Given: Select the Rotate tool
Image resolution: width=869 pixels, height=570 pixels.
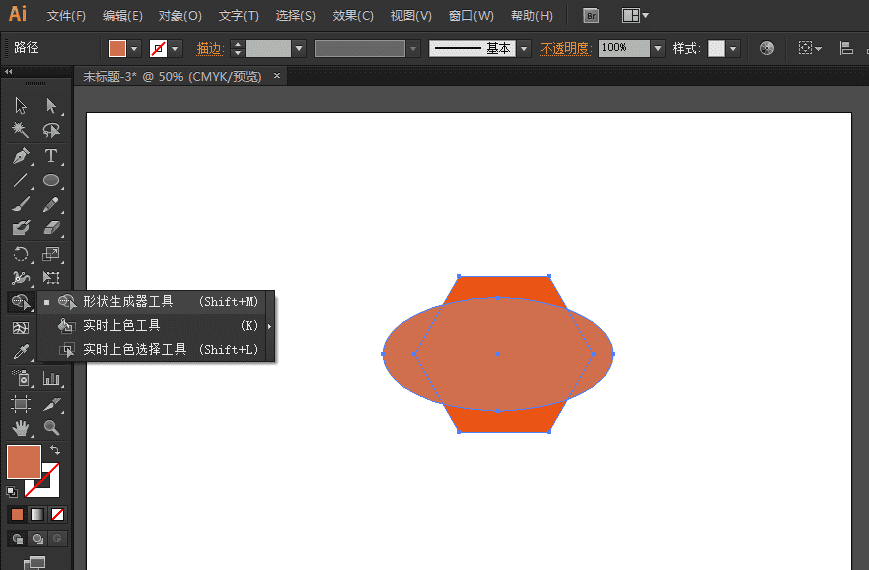Looking at the screenshot, I should pos(21,254).
